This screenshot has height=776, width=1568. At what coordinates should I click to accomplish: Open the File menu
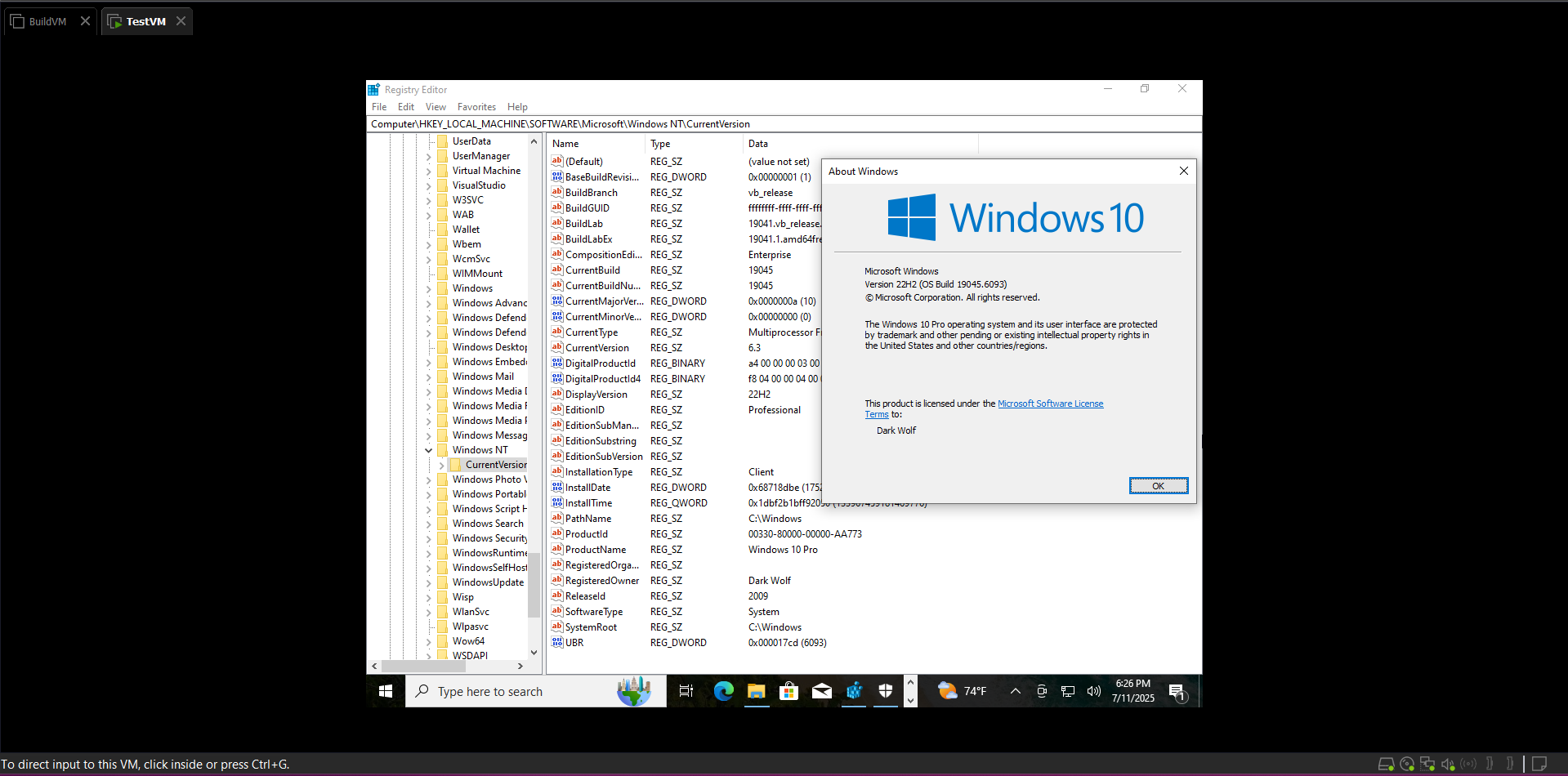click(379, 107)
